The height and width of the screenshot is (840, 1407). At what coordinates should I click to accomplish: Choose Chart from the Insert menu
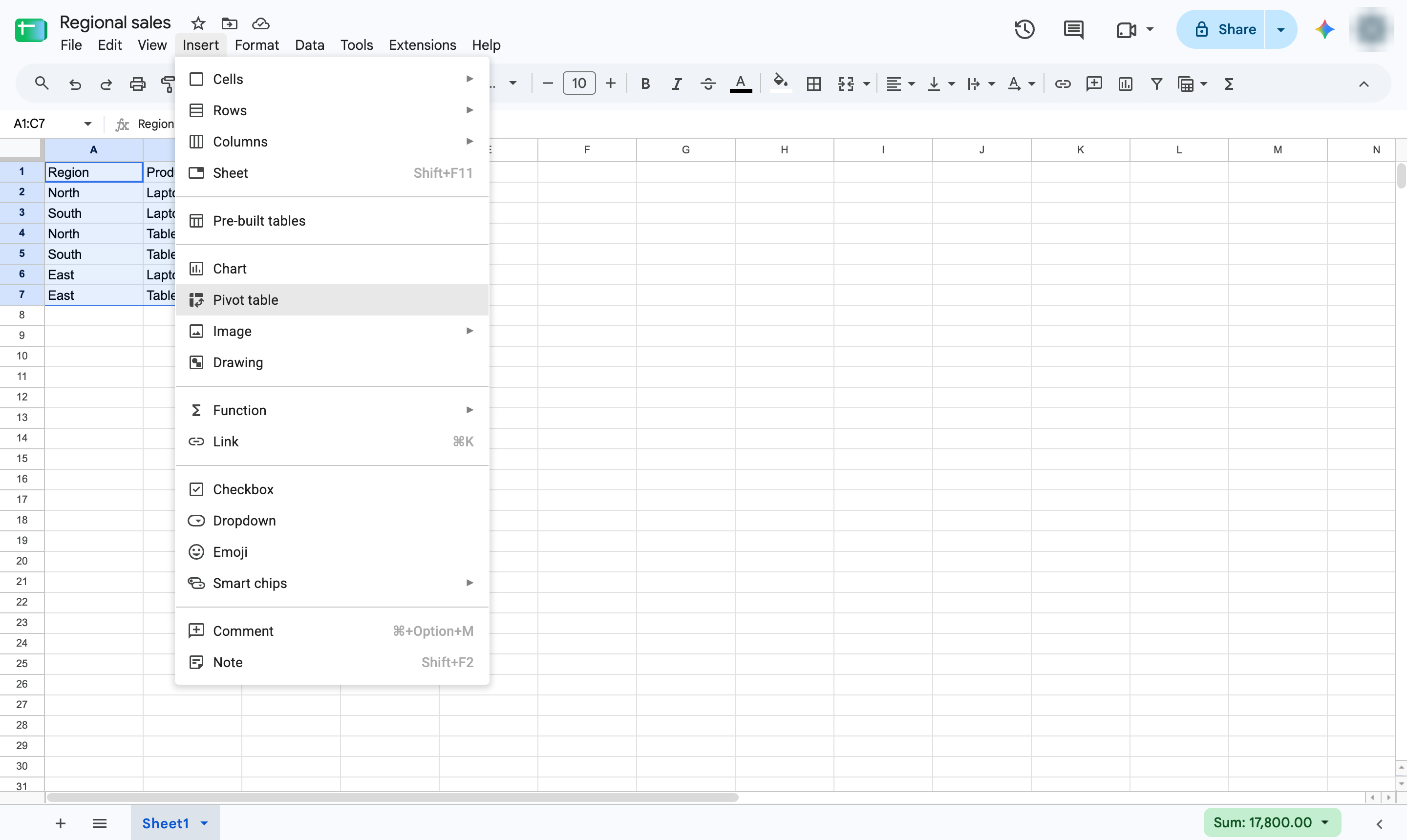(x=332, y=268)
